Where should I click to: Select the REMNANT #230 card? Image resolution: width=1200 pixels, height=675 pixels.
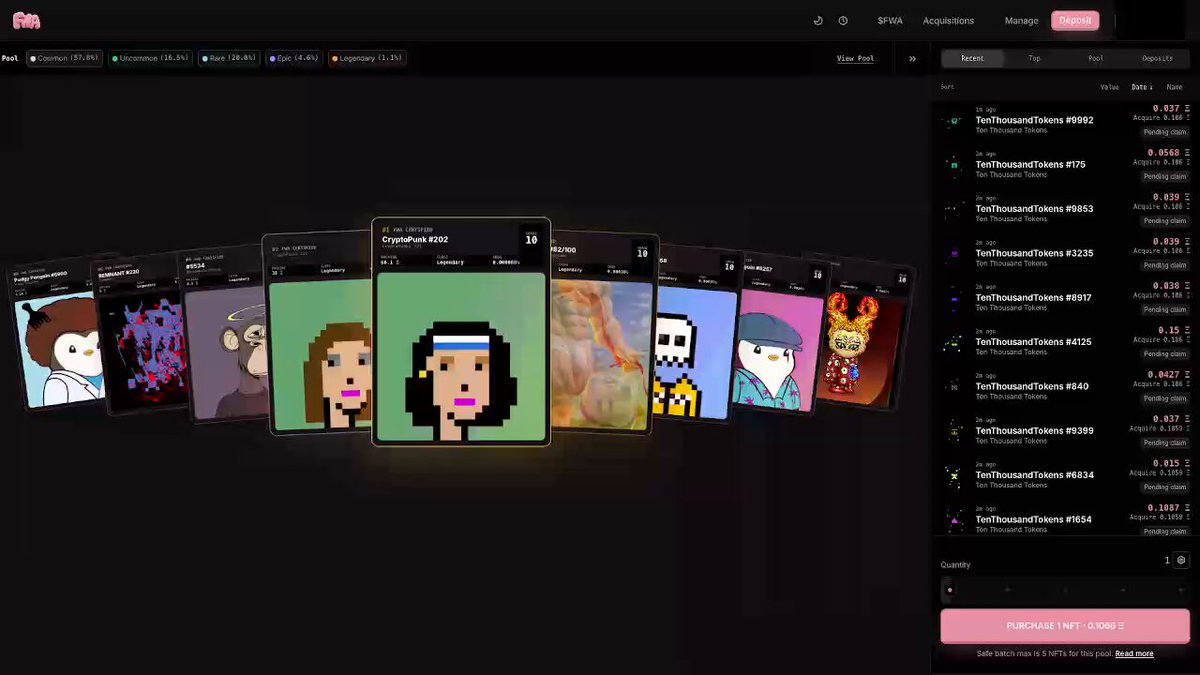click(x=140, y=335)
